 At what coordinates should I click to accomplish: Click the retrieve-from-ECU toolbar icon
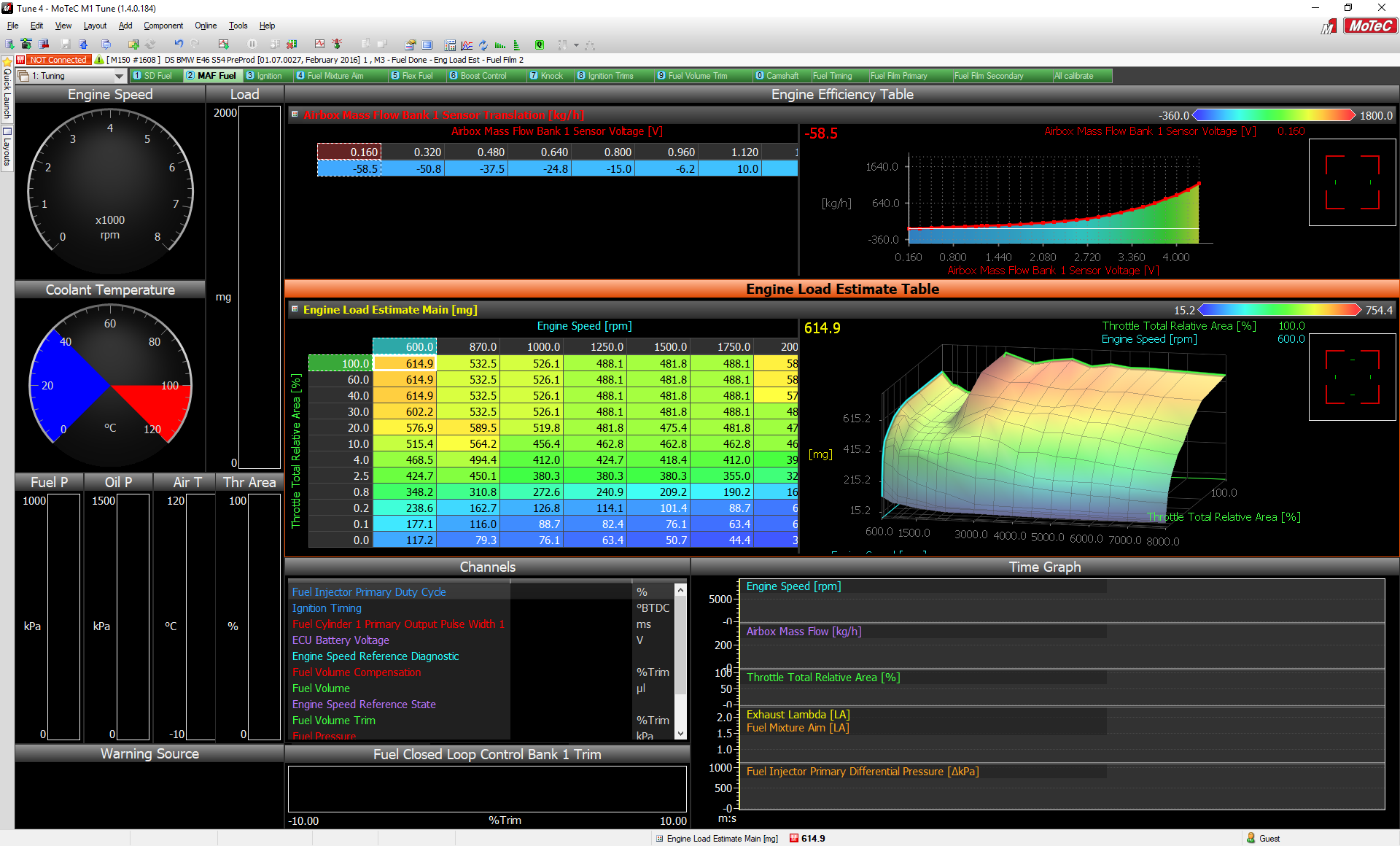point(27,44)
